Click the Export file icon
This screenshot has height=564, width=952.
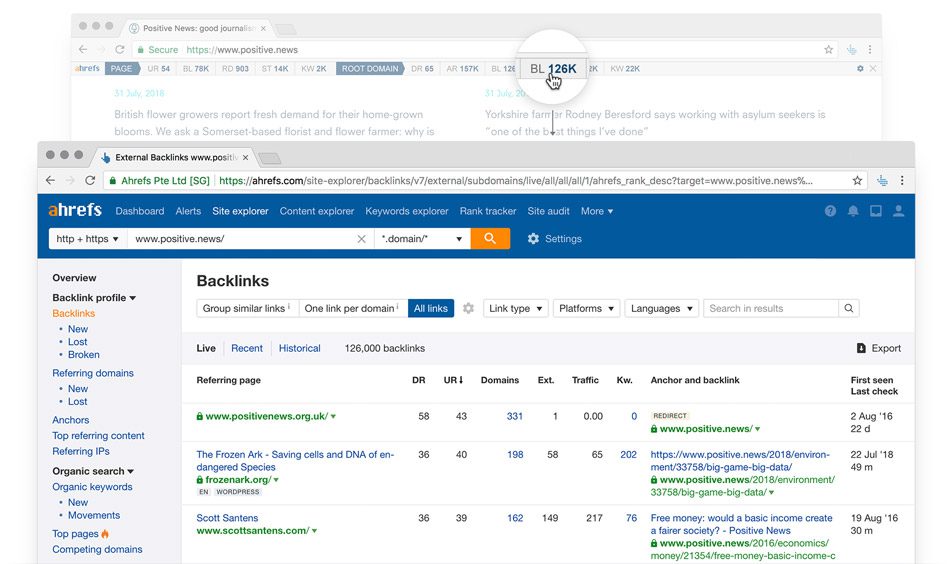coord(861,348)
